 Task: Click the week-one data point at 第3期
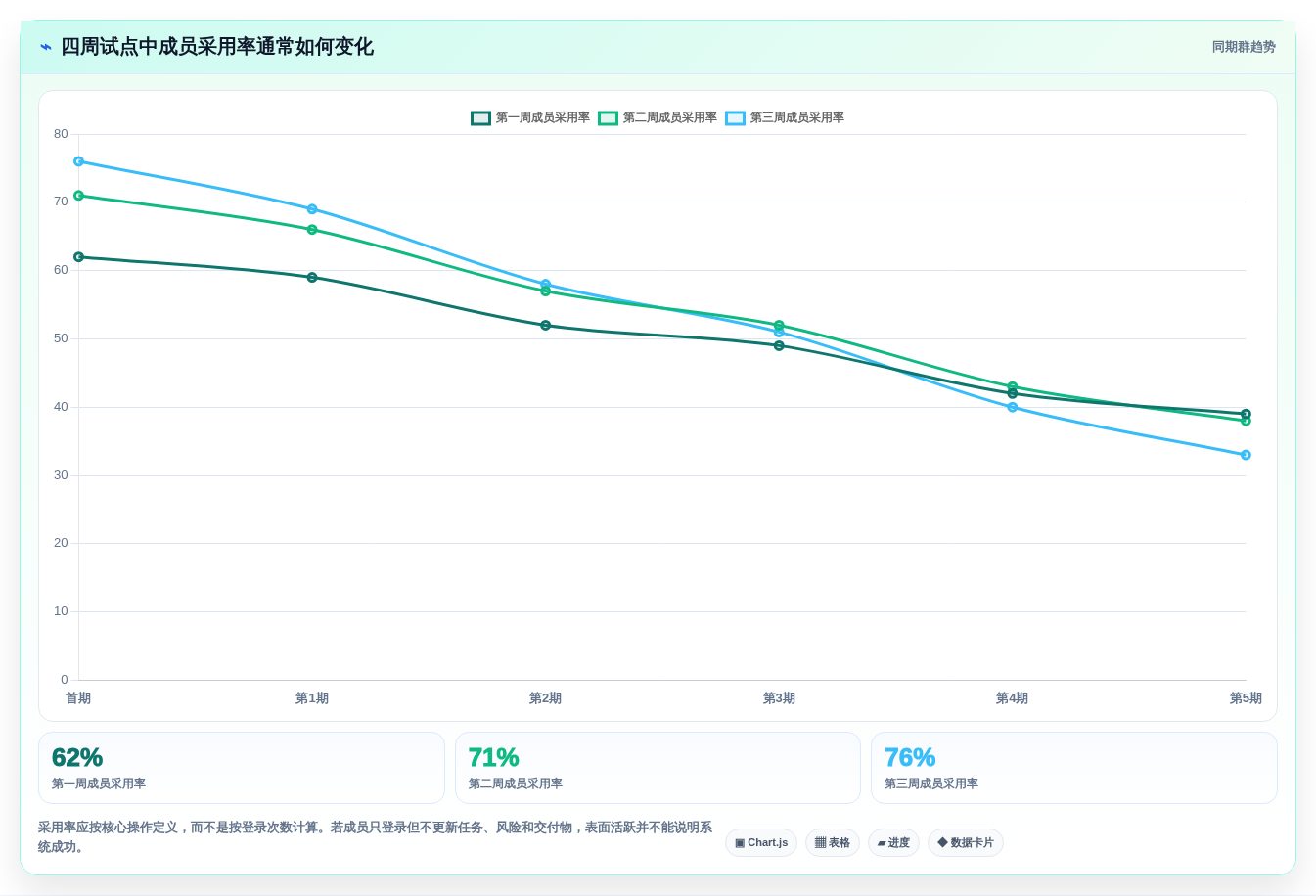779,345
